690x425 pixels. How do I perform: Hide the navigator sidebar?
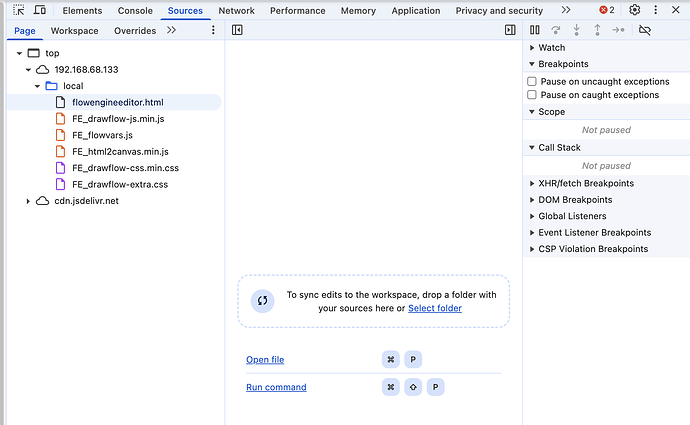pos(237,30)
